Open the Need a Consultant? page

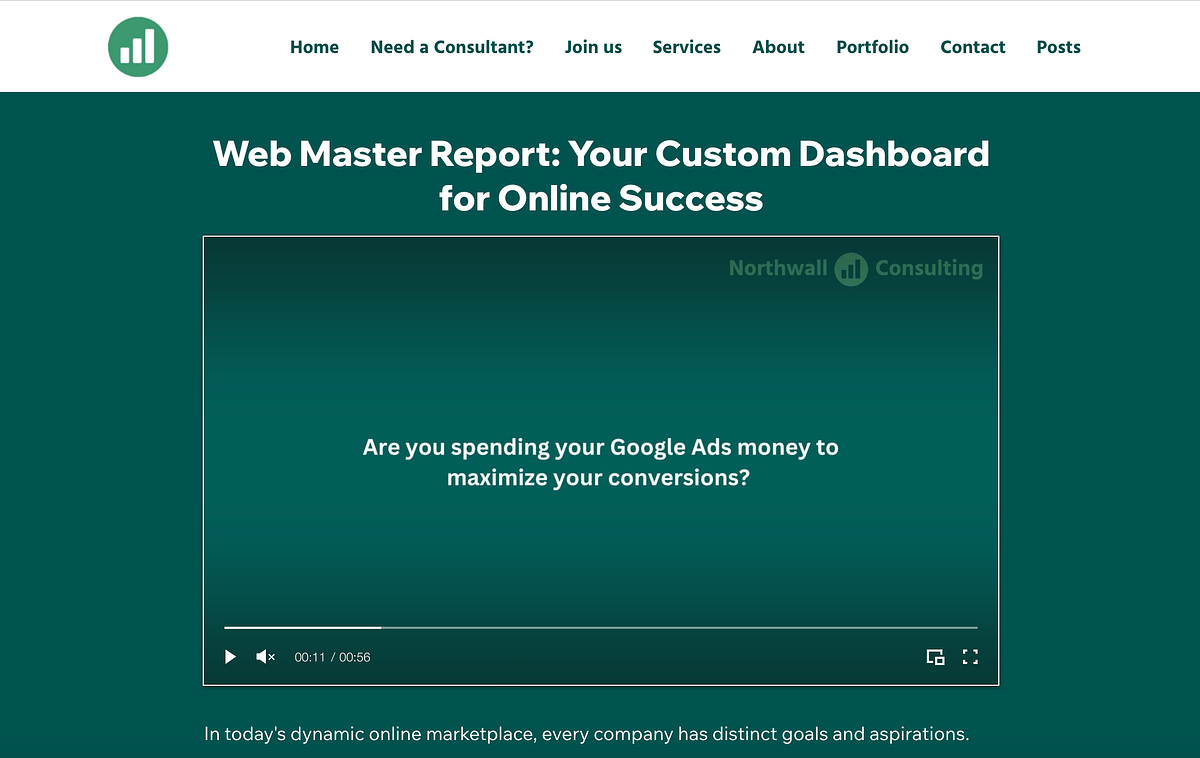452,47
